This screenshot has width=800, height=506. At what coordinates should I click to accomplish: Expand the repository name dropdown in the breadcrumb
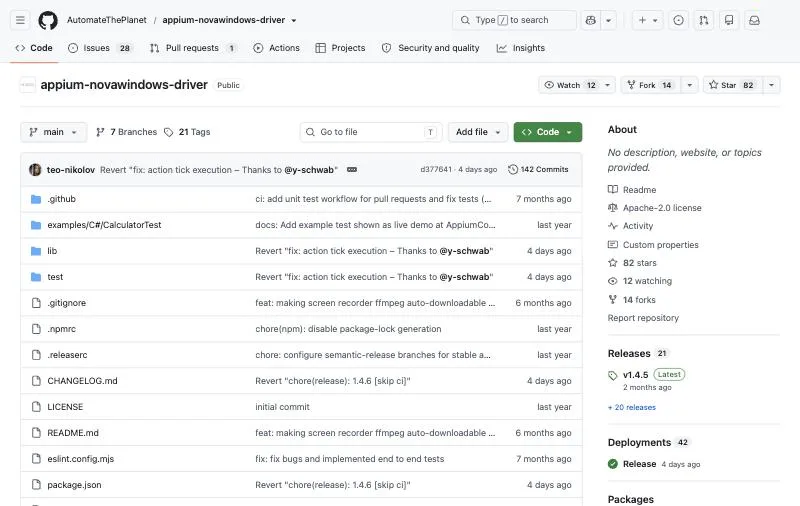(294, 20)
